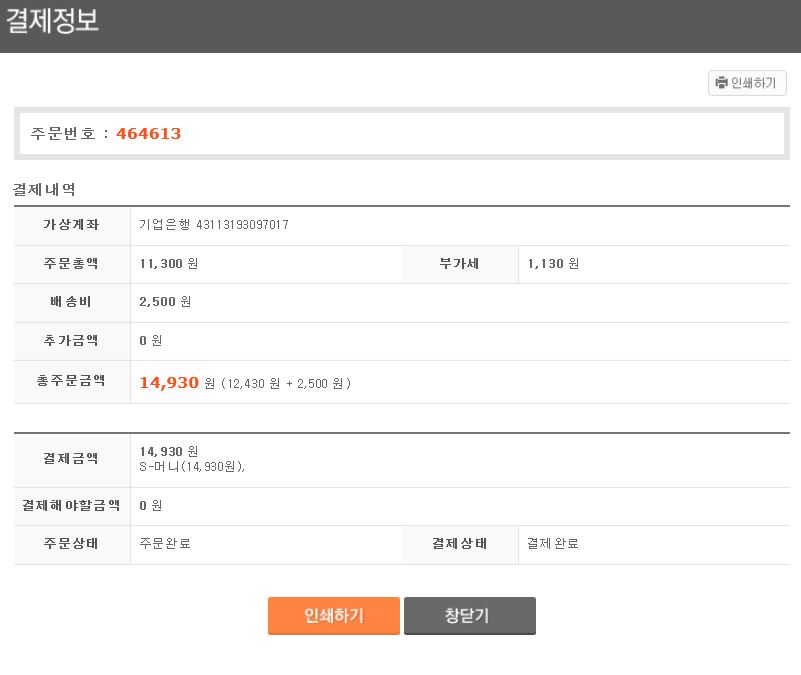Click the 결제해야할금액 row label

[71, 505]
